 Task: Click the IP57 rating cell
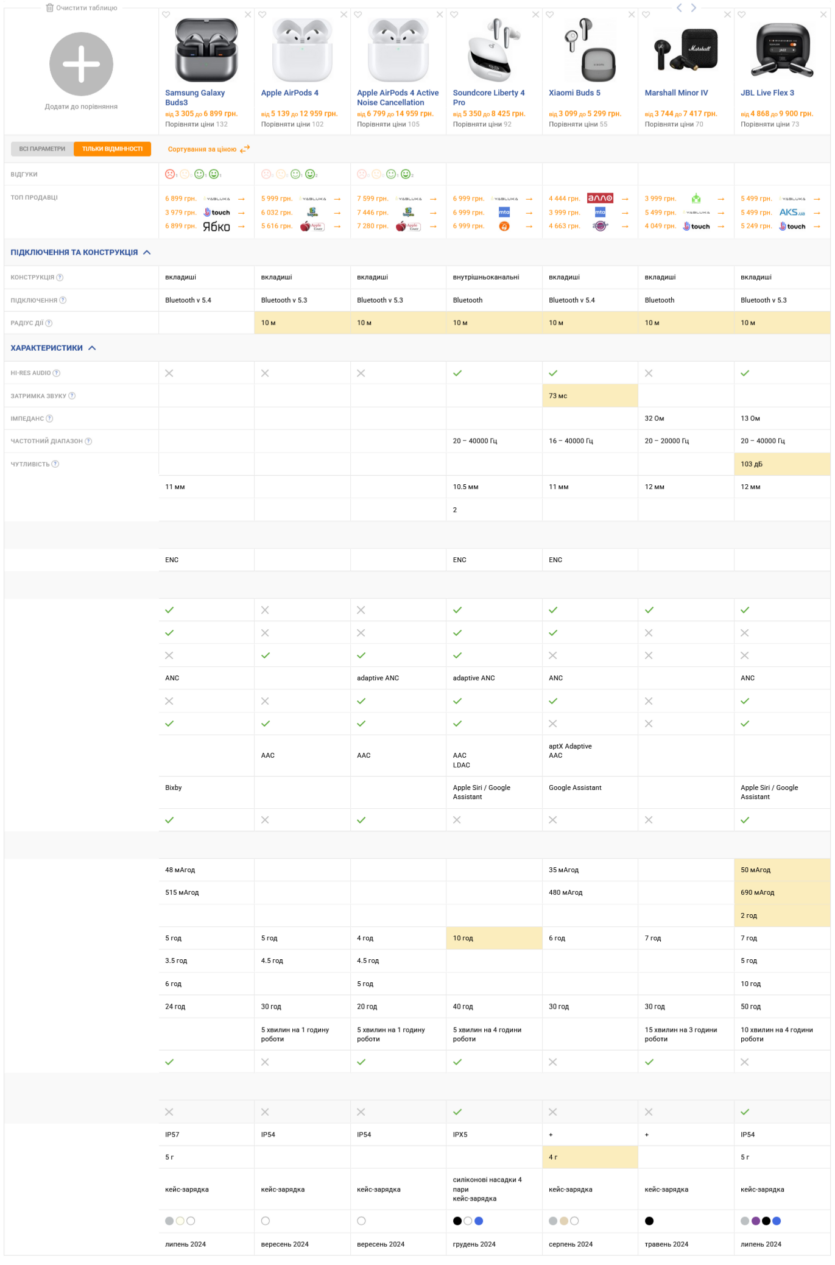[x=206, y=1135]
